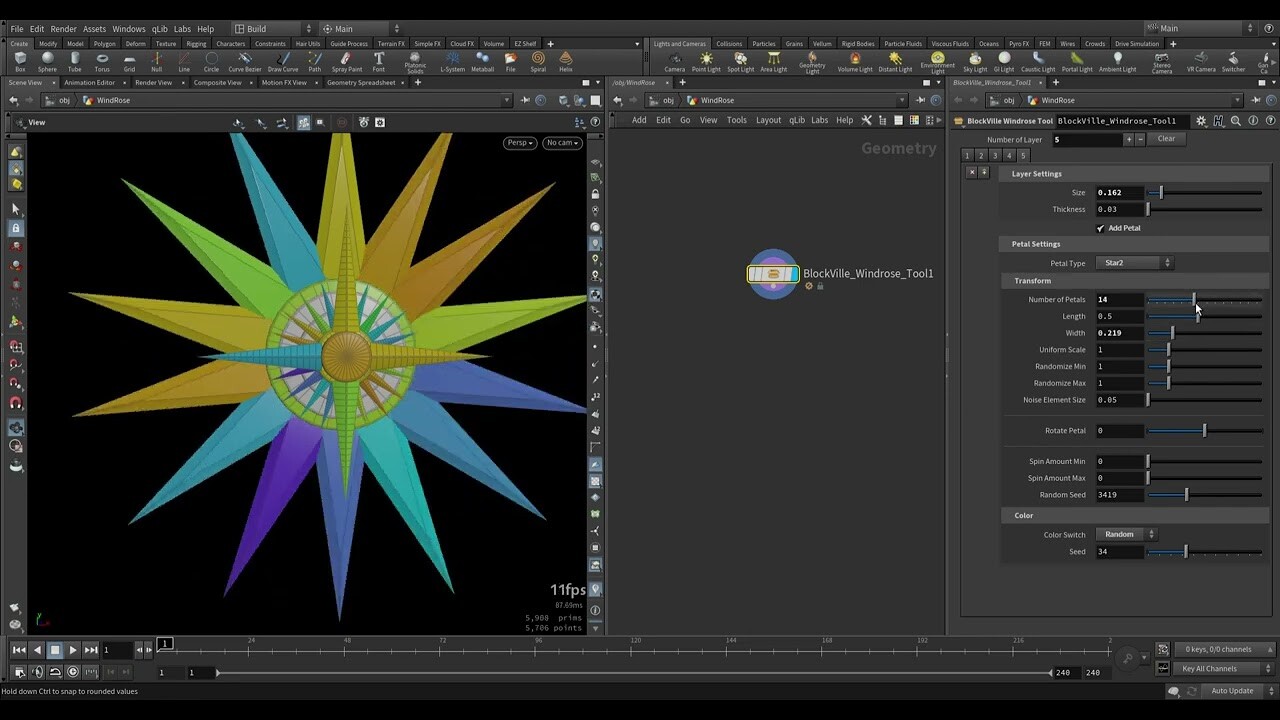Toggle Auto Update in the bottom right corner

pos(1232,690)
